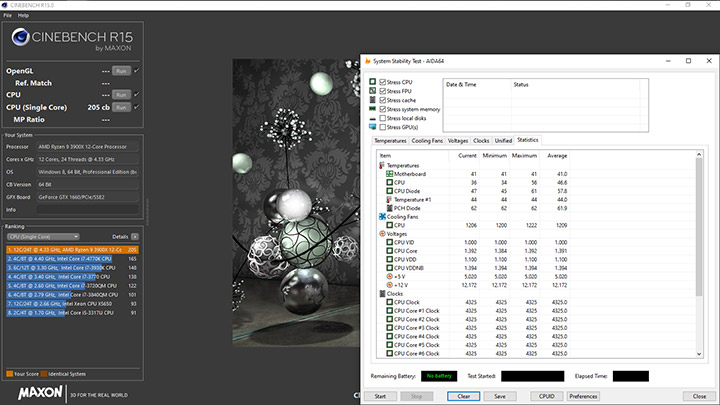Uncheck the Stress CPU checkbox
Viewport: 720px width, 405px height.
(383, 82)
